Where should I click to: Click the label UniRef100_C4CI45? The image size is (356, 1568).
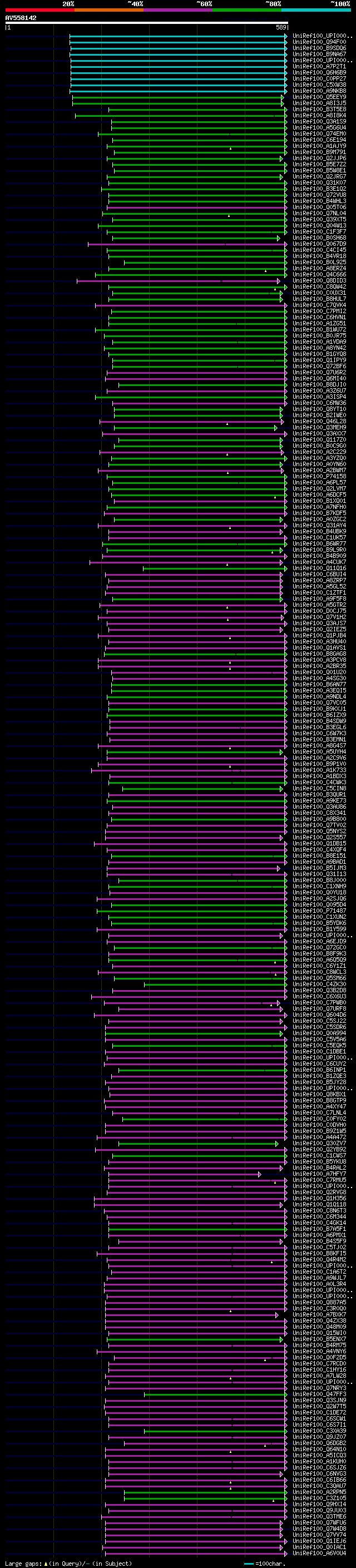pos(319,250)
